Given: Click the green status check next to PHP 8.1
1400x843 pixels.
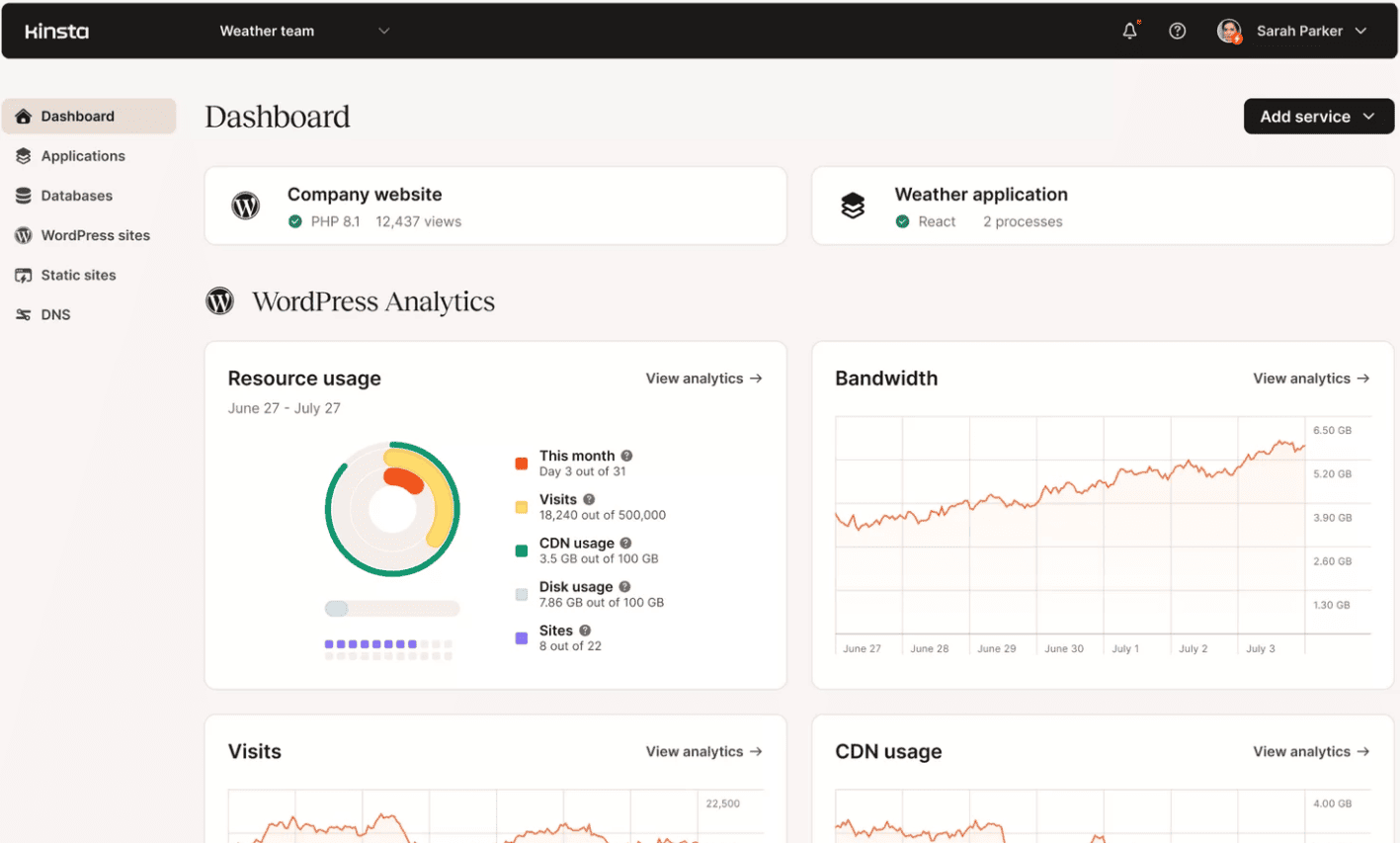Looking at the screenshot, I should pos(293,221).
